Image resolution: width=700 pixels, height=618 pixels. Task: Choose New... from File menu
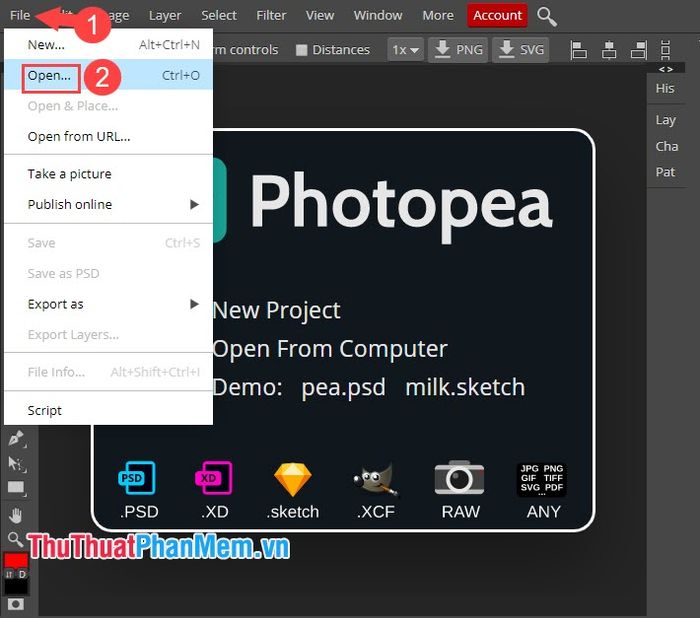[108, 45]
